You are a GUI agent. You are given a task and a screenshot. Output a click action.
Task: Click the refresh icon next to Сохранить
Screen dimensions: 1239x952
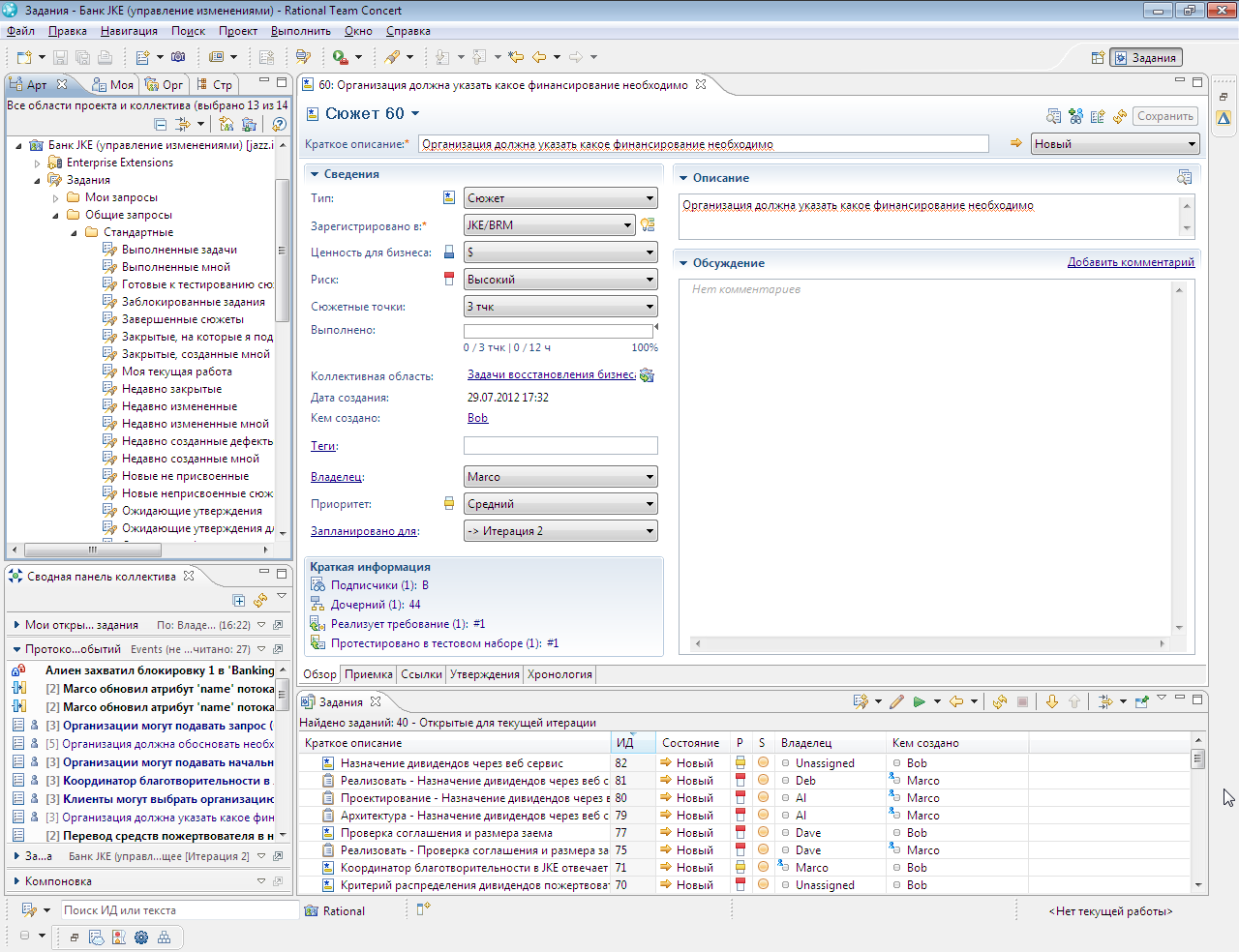coord(1120,116)
